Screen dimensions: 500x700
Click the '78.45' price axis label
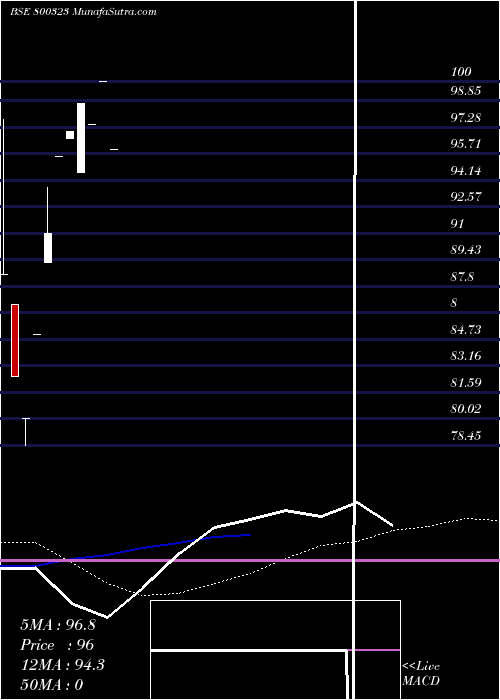[x=466, y=435]
